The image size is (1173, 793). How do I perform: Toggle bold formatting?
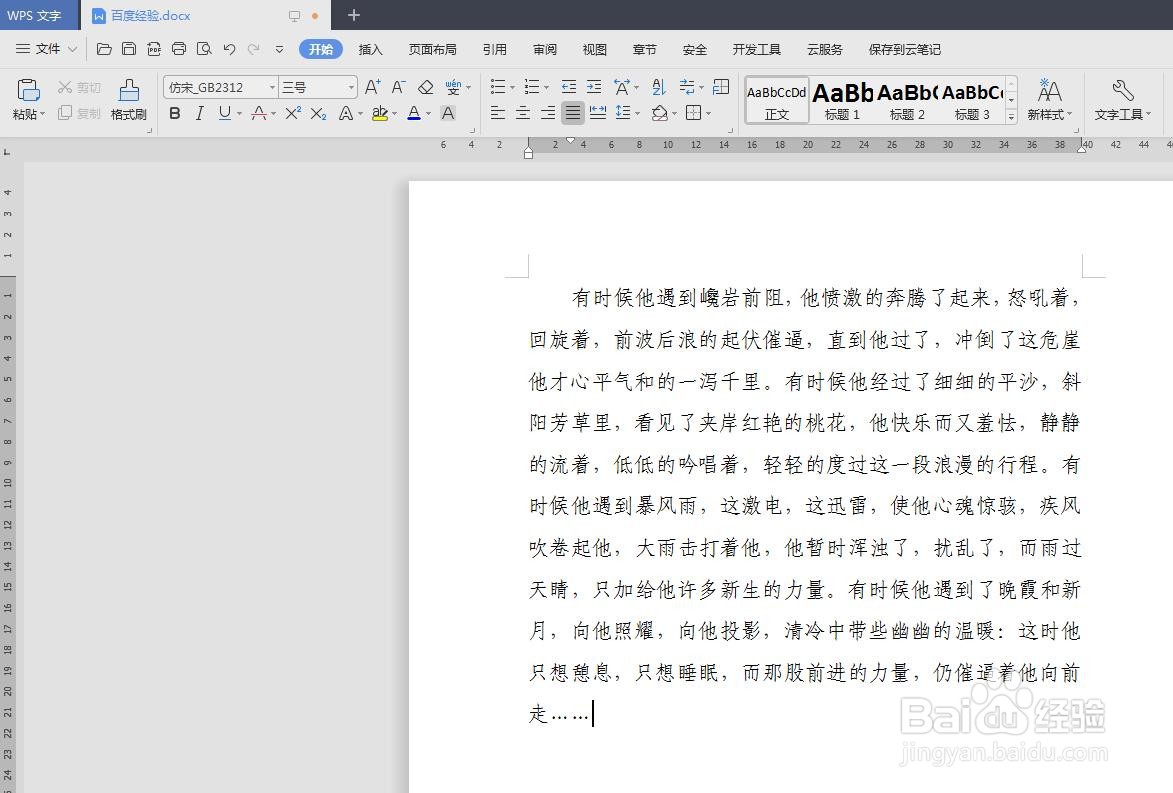(x=175, y=113)
